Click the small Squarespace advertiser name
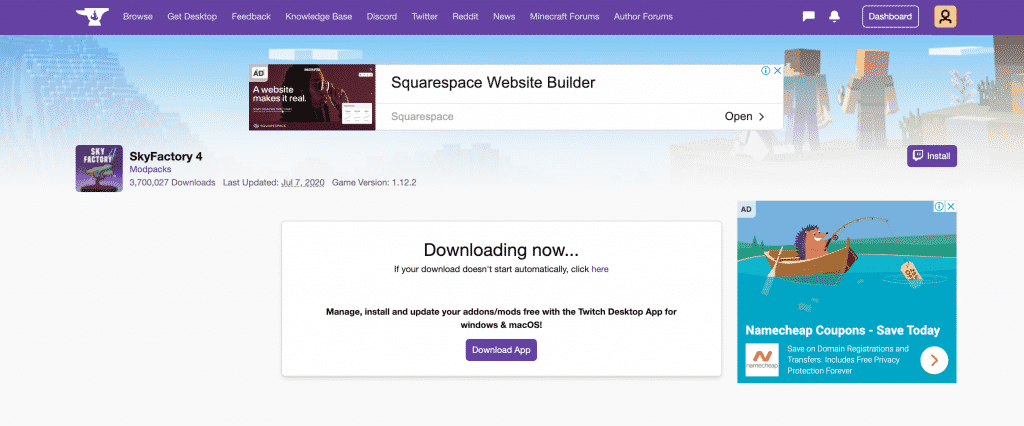Image resolution: width=1024 pixels, height=426 pixels. [x=423, y=116]
